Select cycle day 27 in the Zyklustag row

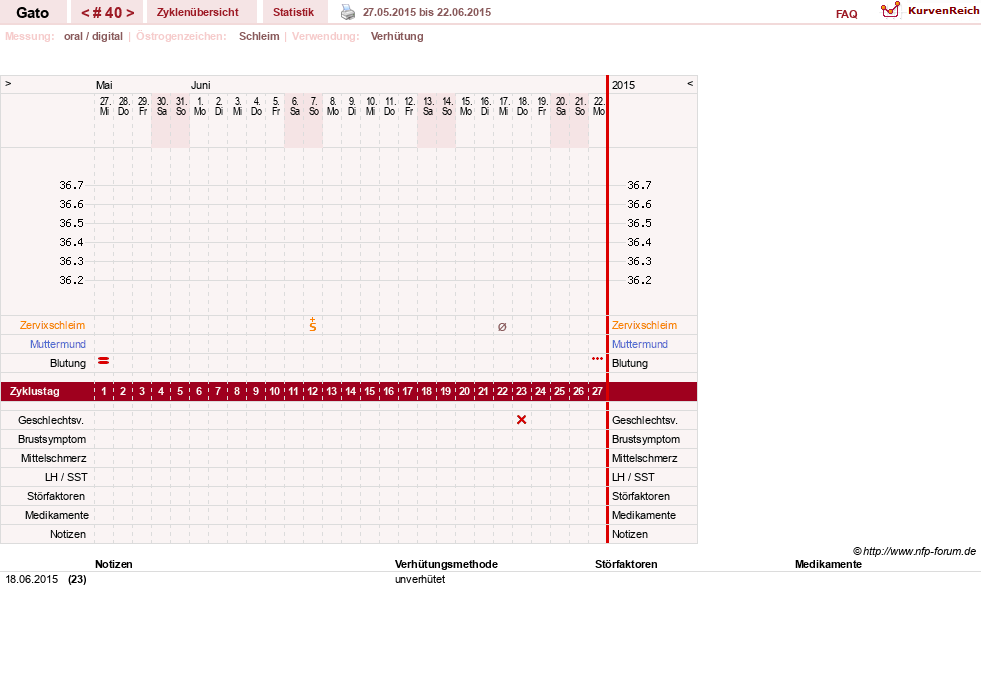point(597,392)
